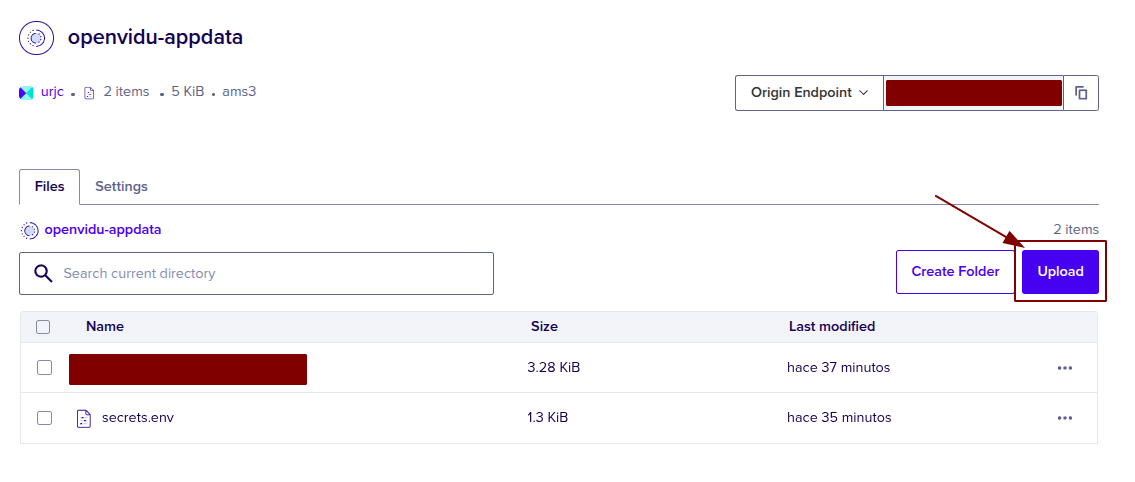This screenshot has height=482, width=1135.
Task: Open more options for the first file
Action: 1064,368
